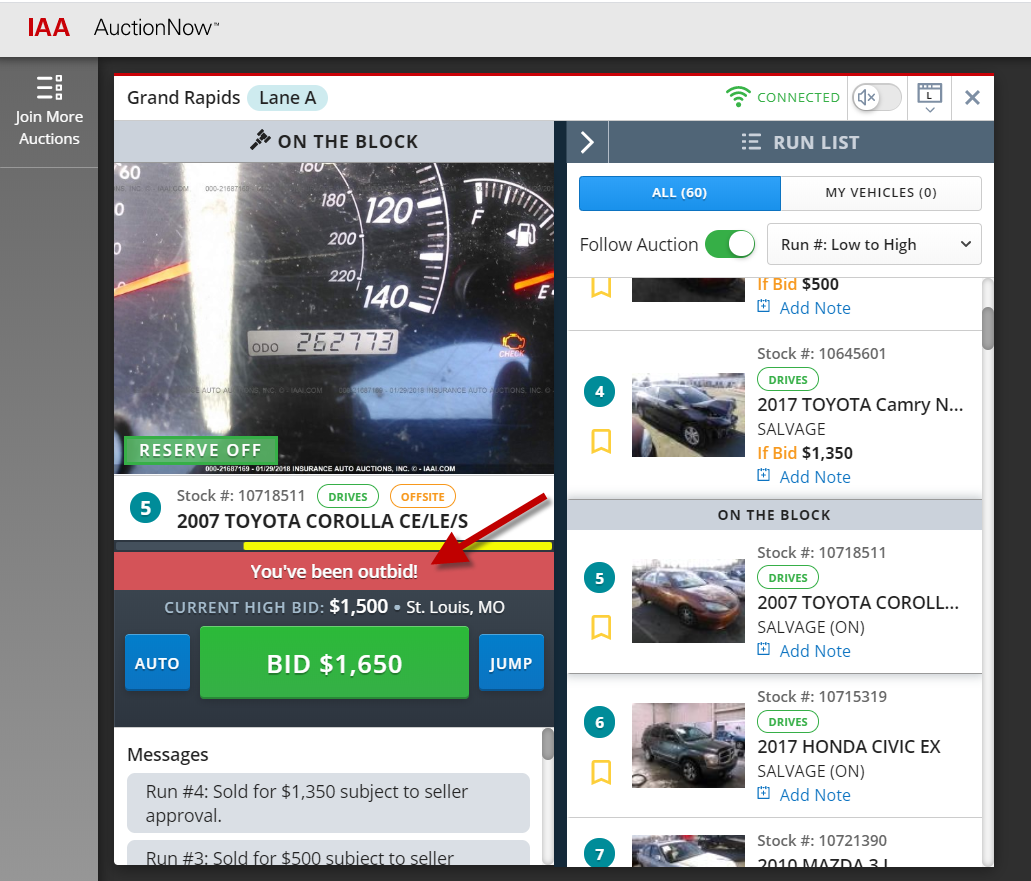Click the RESERVE OFF label
Screen dimensions: 1031x881
[x=201, y=450]
